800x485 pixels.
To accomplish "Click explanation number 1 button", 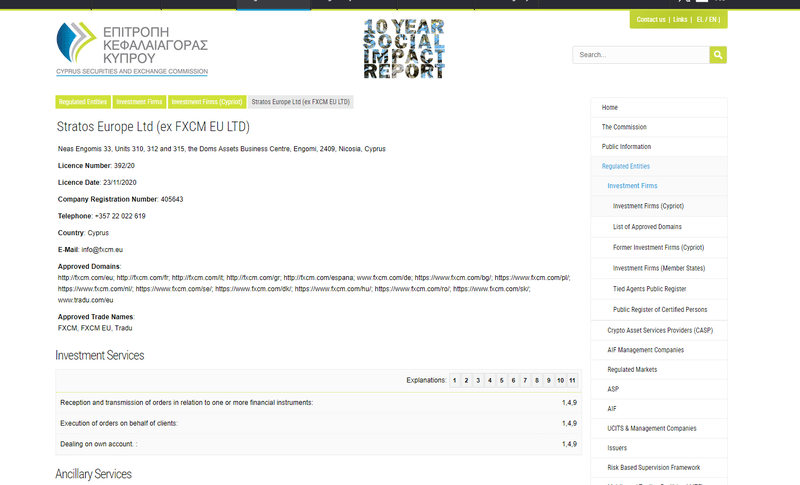I will coord(454,381).
